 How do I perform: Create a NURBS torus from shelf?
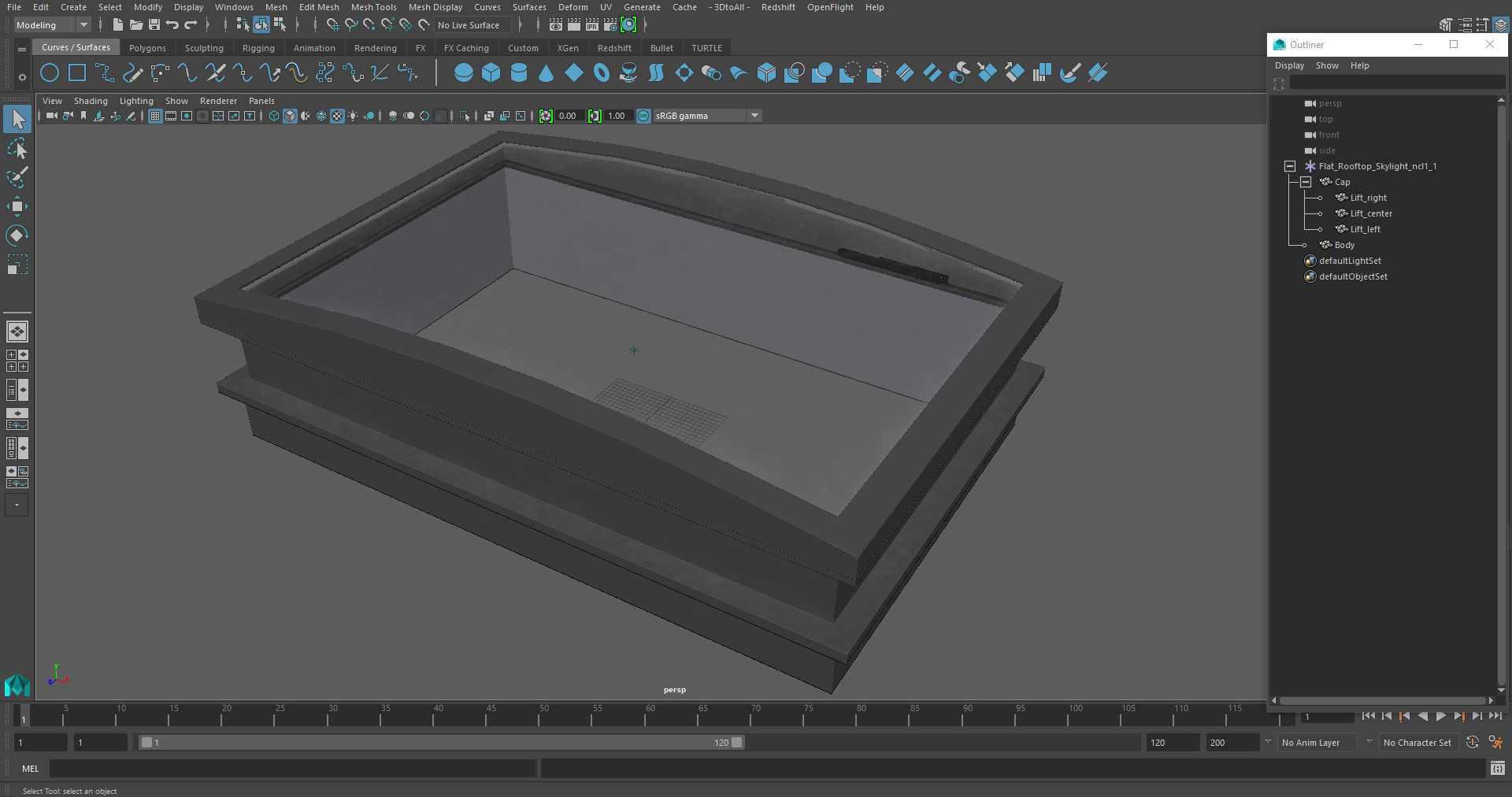pyautogui.click(x=602, y=73)
